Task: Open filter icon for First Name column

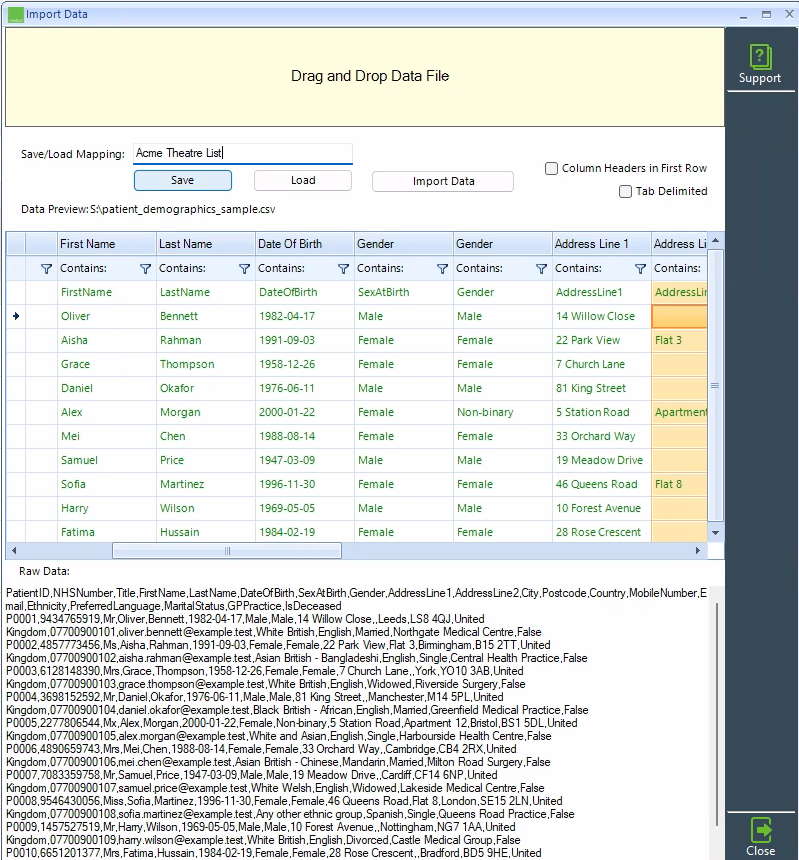Action: [x=145, y=269]
